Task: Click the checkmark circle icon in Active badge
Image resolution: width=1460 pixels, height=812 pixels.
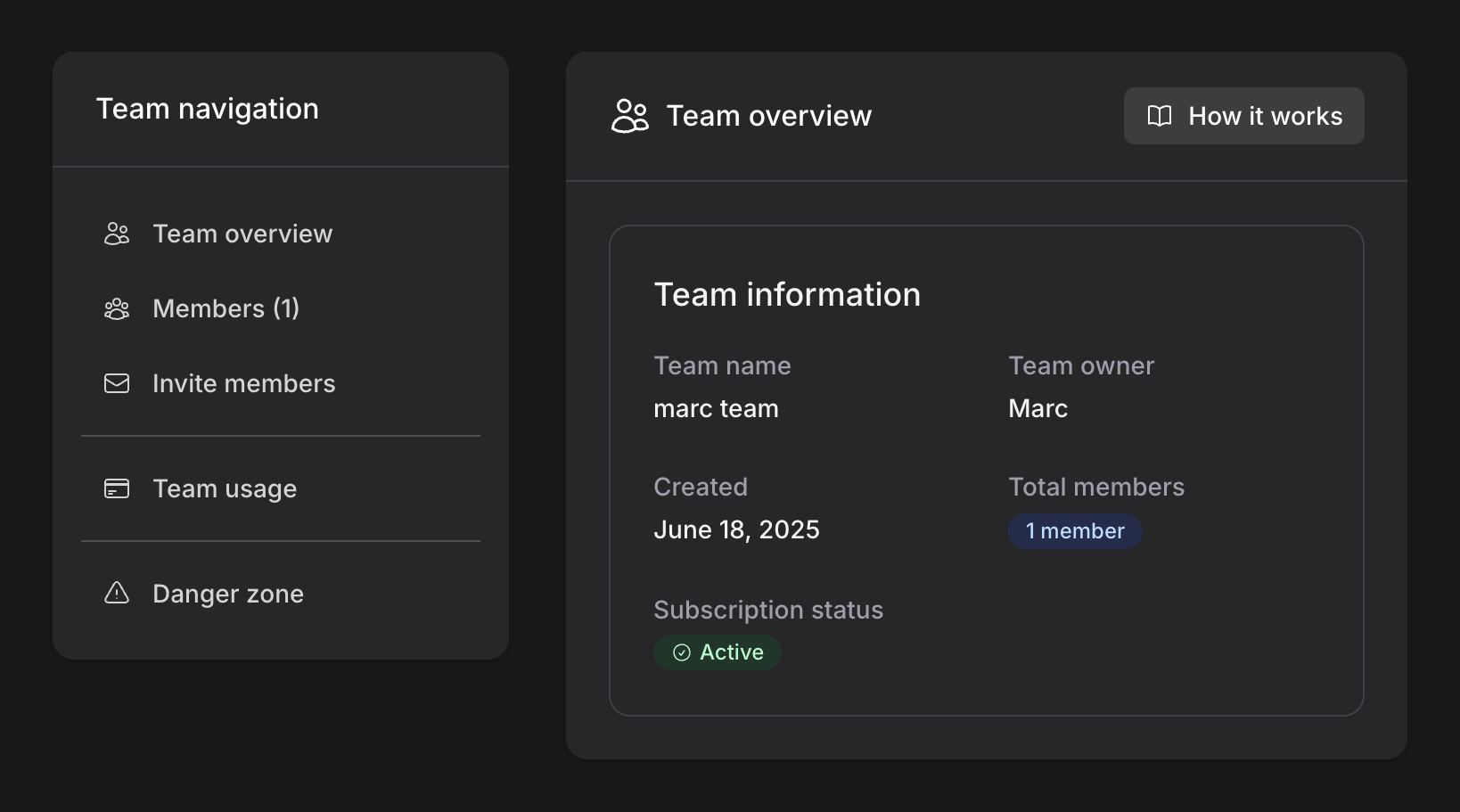Action: (x=682, y=652)
